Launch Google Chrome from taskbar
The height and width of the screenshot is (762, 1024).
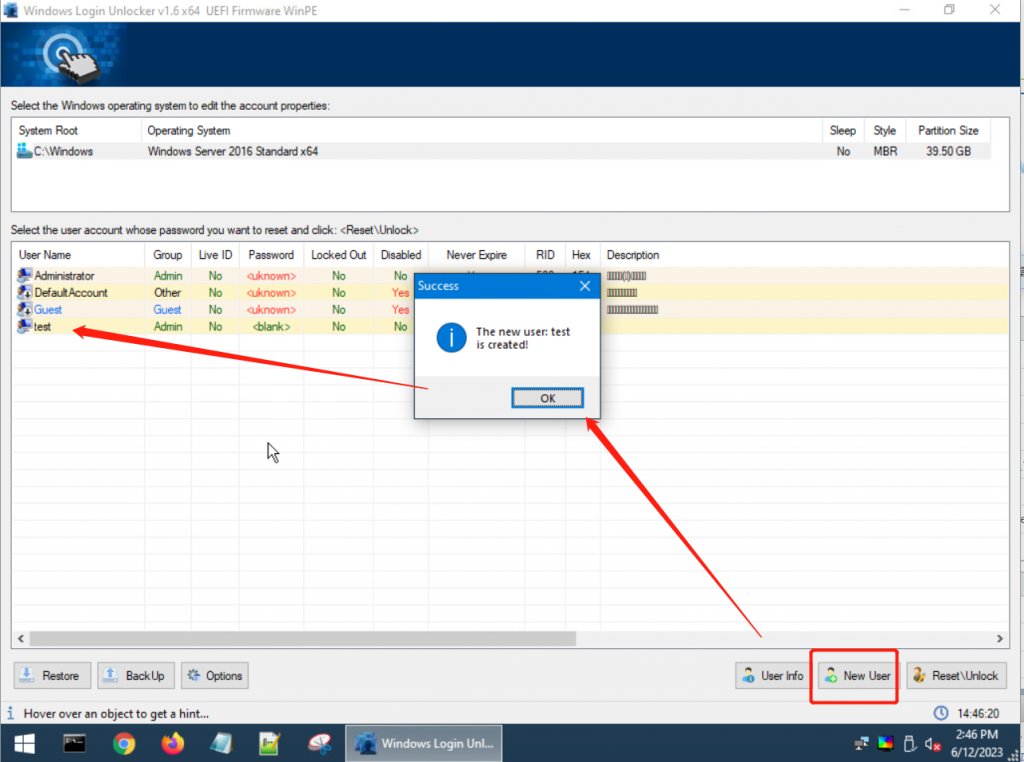123,743
